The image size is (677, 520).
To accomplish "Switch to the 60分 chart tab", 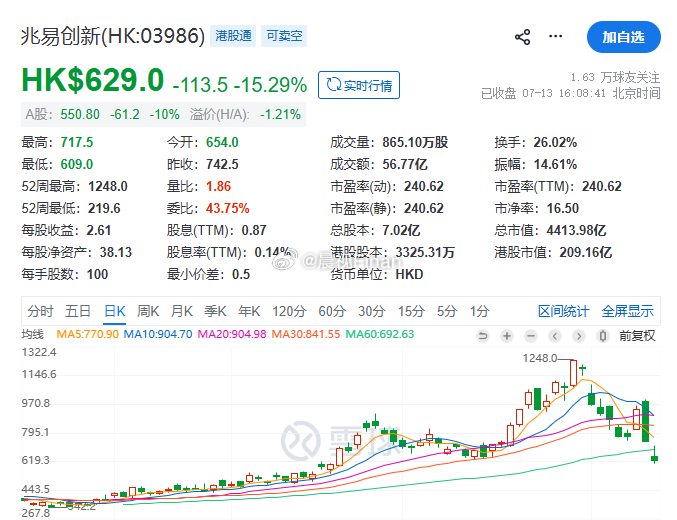I will (x=332, y=311).
